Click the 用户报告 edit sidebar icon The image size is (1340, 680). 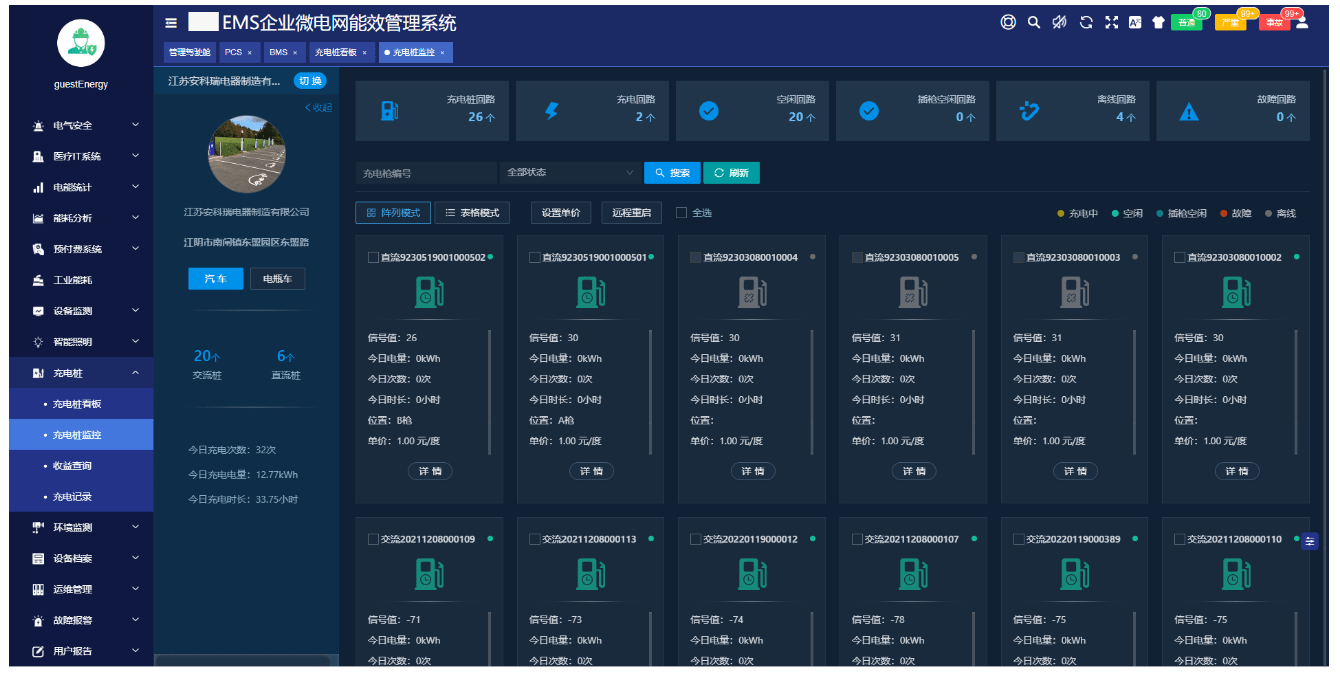point(38,651)
